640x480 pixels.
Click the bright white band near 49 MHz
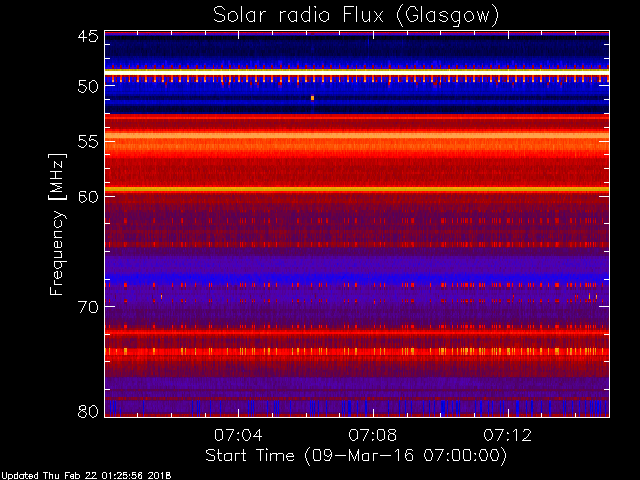[357, 72]
